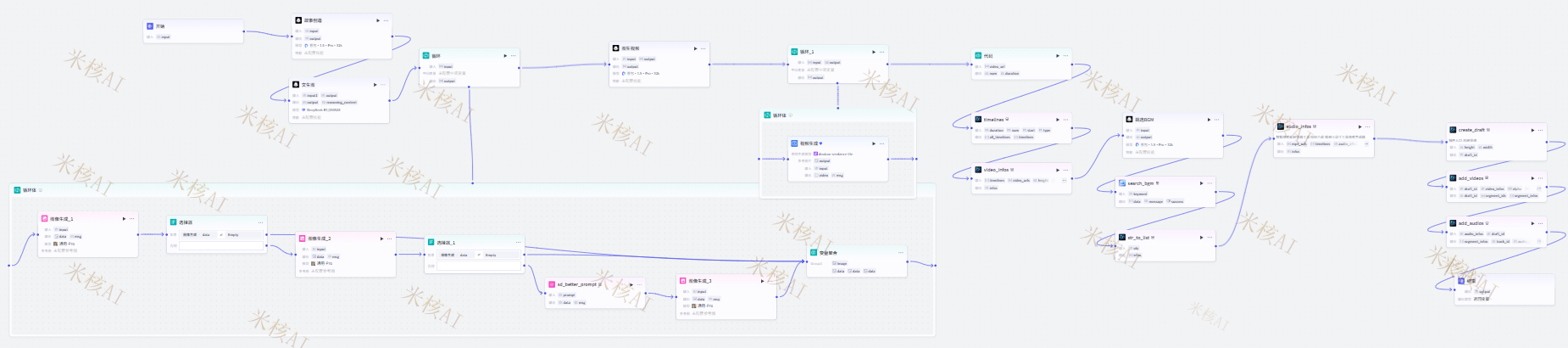Run the timelines node with its play icon
1568x348 pixels.
pyautogui.click(x=1057, y=120)
